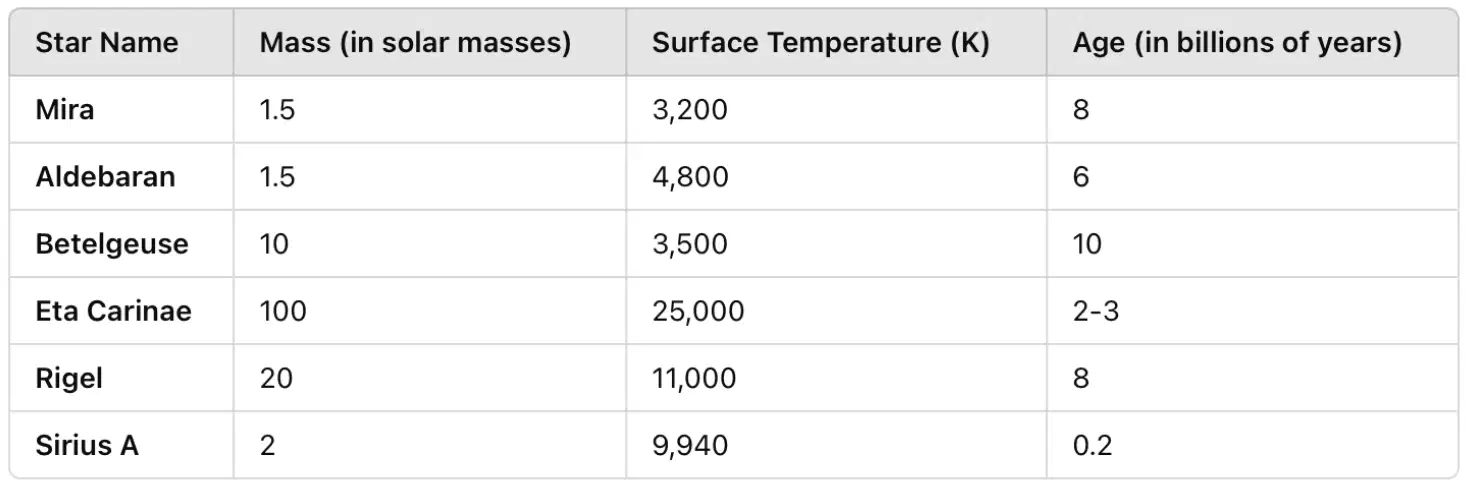This screenshot has width=1466, height=486.
Task: Click the 4,800 temperature for Aldebaran
Action: pyautogui.click(x=690, y=176)
